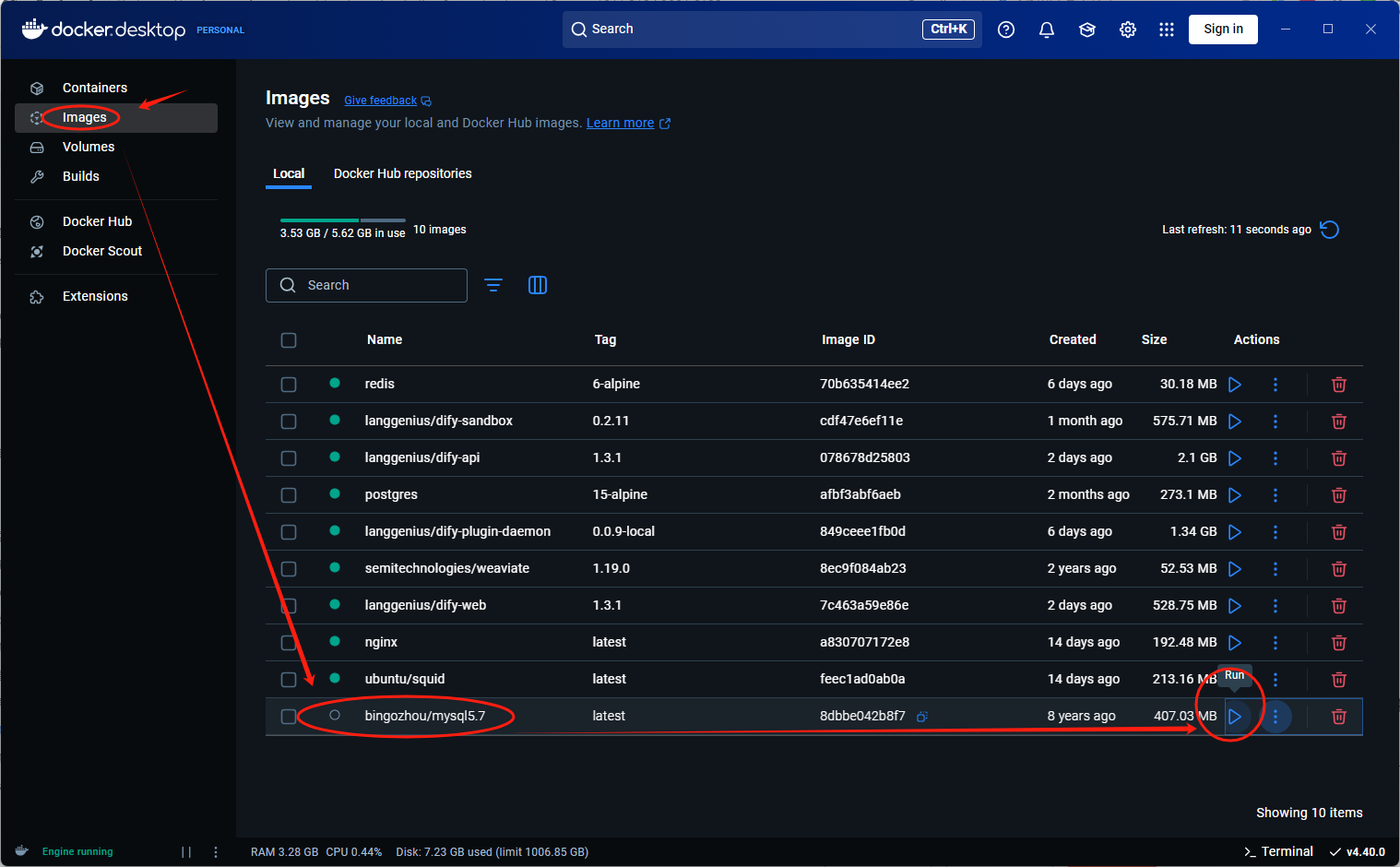Check the langgenius/dify-sandbox row checkbox
1400x867 pixels.
(x=289, y=422)
